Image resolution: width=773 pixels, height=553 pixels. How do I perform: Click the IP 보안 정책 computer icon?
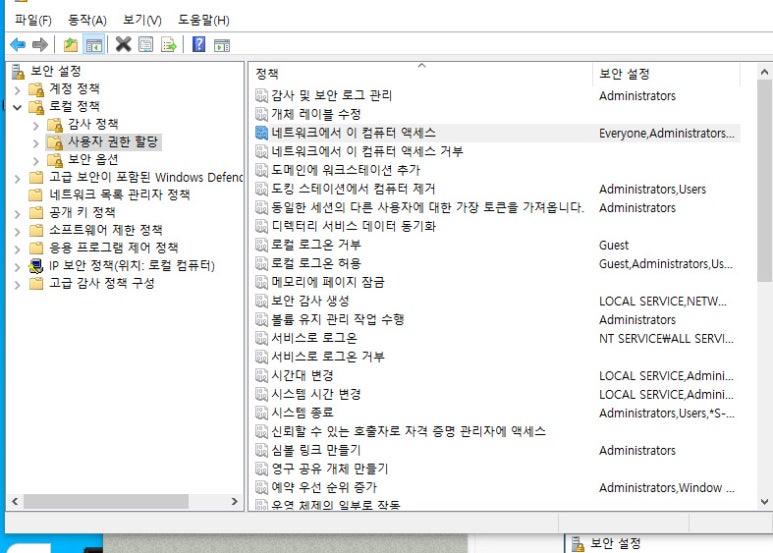(36, 266)
